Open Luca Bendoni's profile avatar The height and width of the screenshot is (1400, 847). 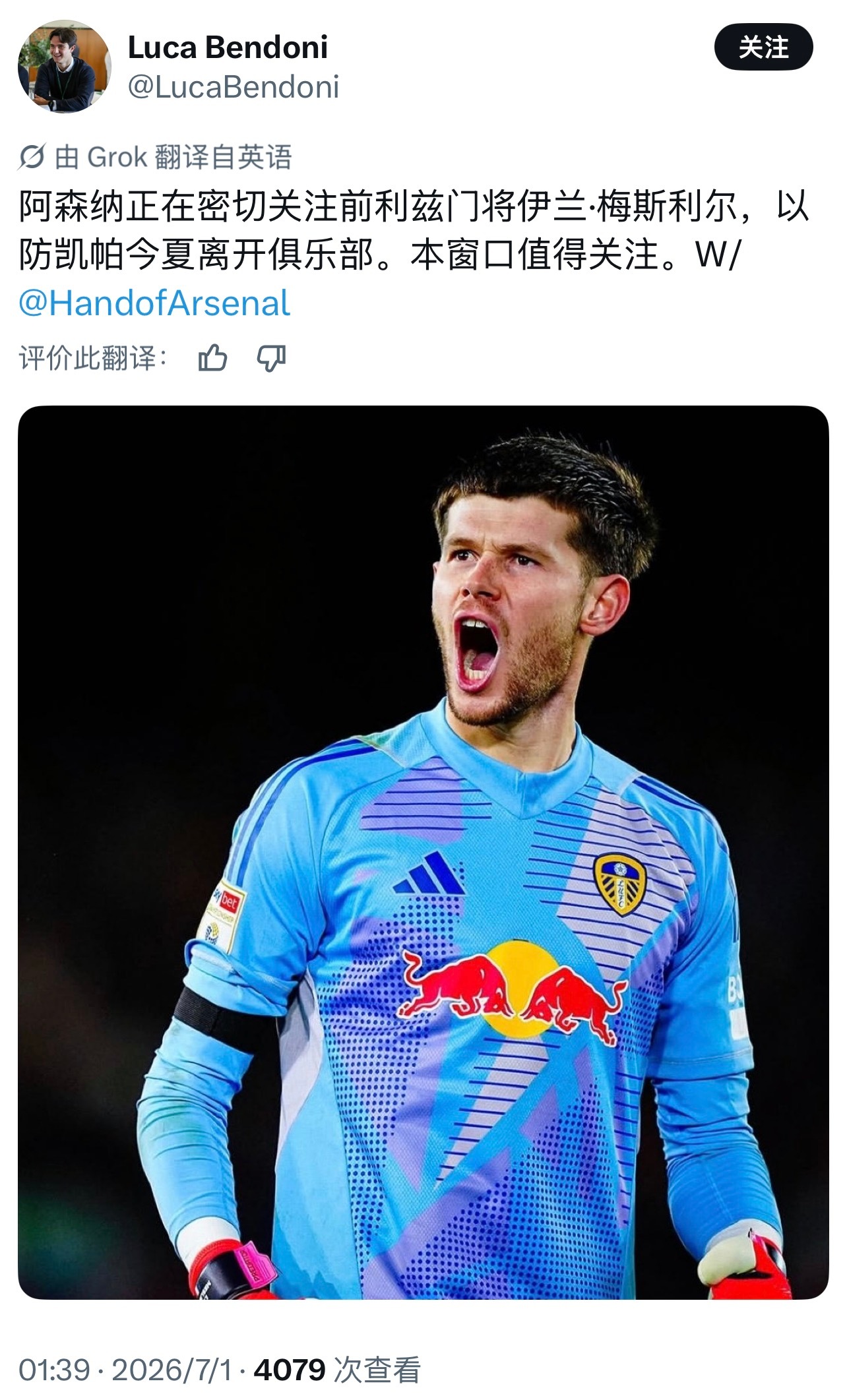coord(64,66)
